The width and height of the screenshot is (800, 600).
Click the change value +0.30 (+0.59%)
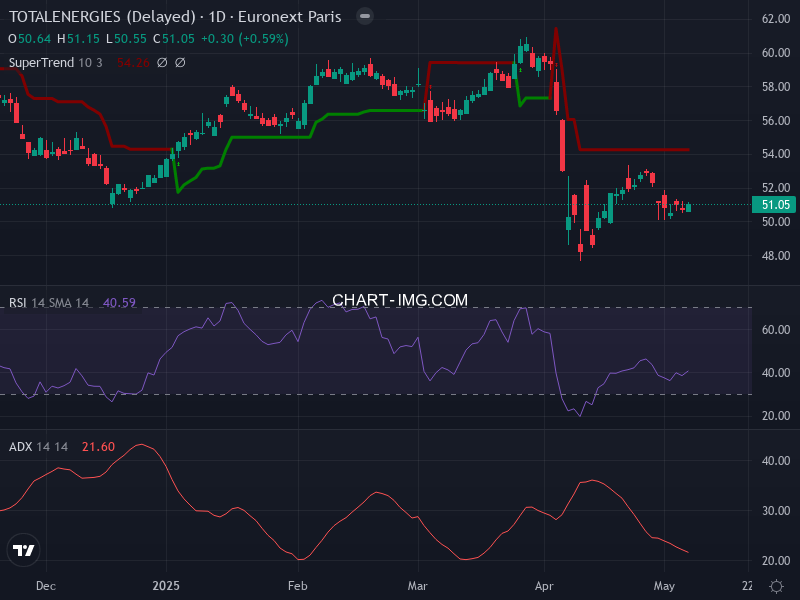point(245,39)
